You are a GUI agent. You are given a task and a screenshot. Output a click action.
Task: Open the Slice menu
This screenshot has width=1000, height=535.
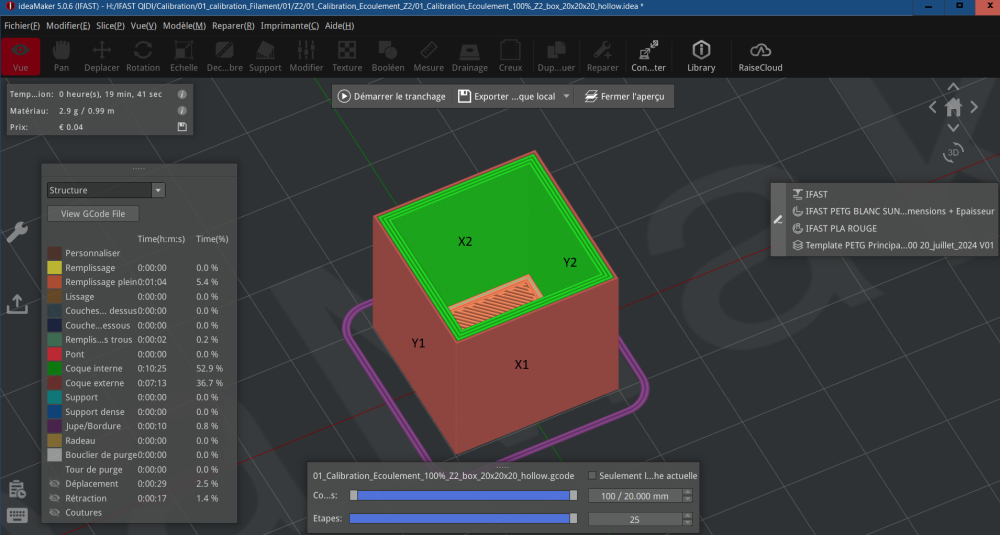pyautogui.click(x=110, y=26)
